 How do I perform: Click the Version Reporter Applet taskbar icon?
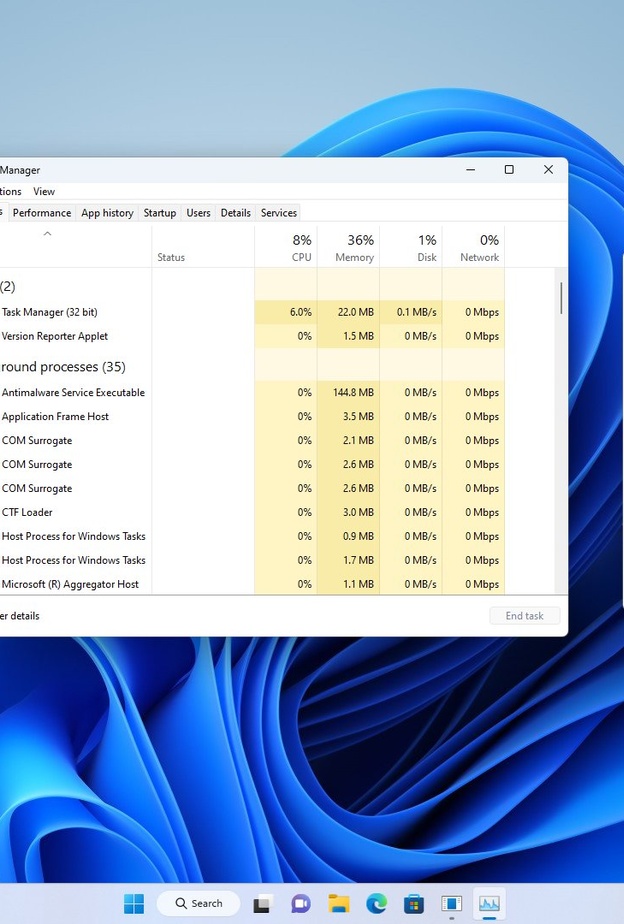tap(452, 903)
